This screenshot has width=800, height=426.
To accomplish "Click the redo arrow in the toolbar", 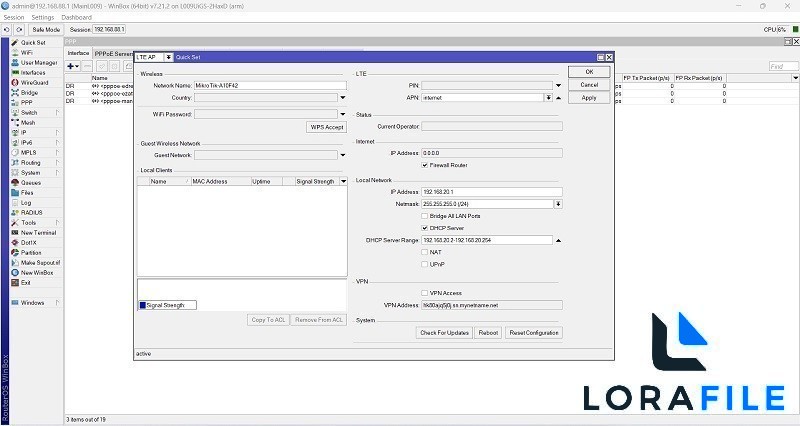I will (19, 30).
